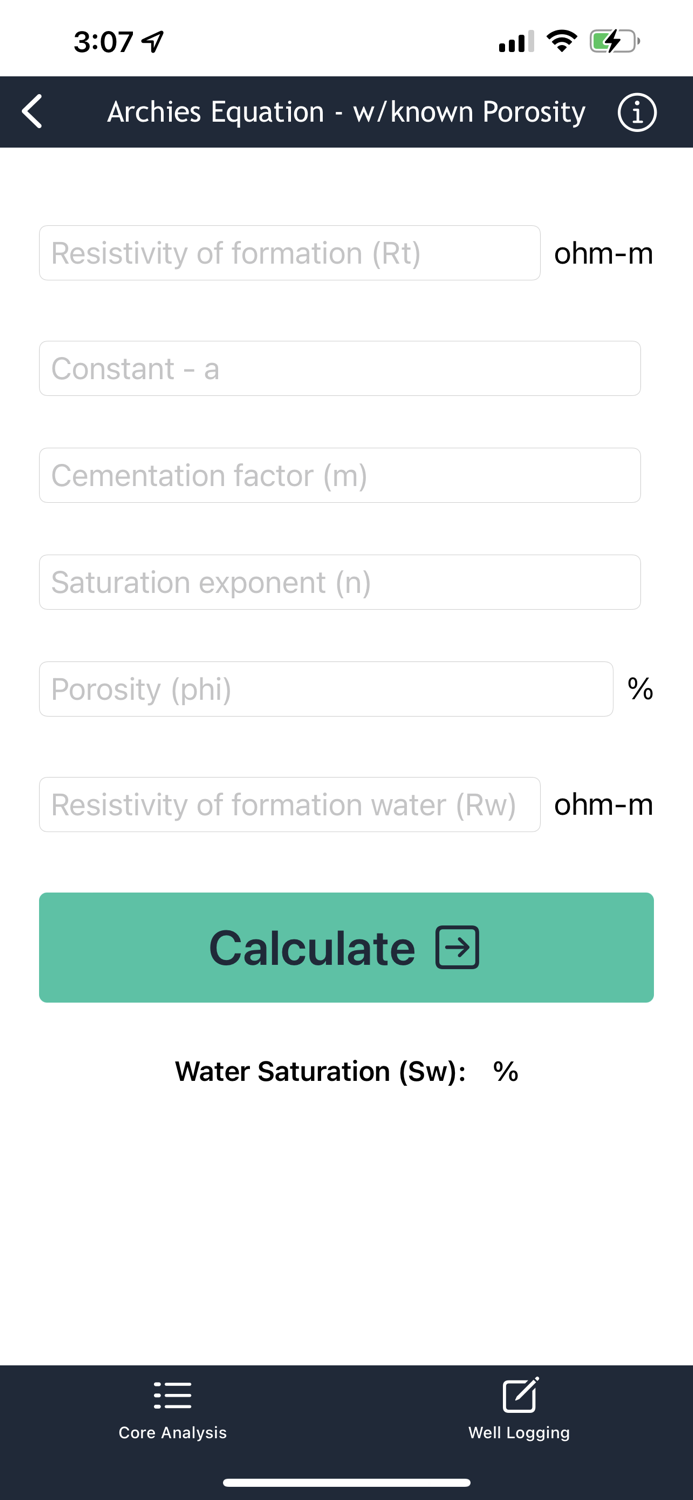
Task: Tap the charging battery icon
Action: (x=611, y=41)
